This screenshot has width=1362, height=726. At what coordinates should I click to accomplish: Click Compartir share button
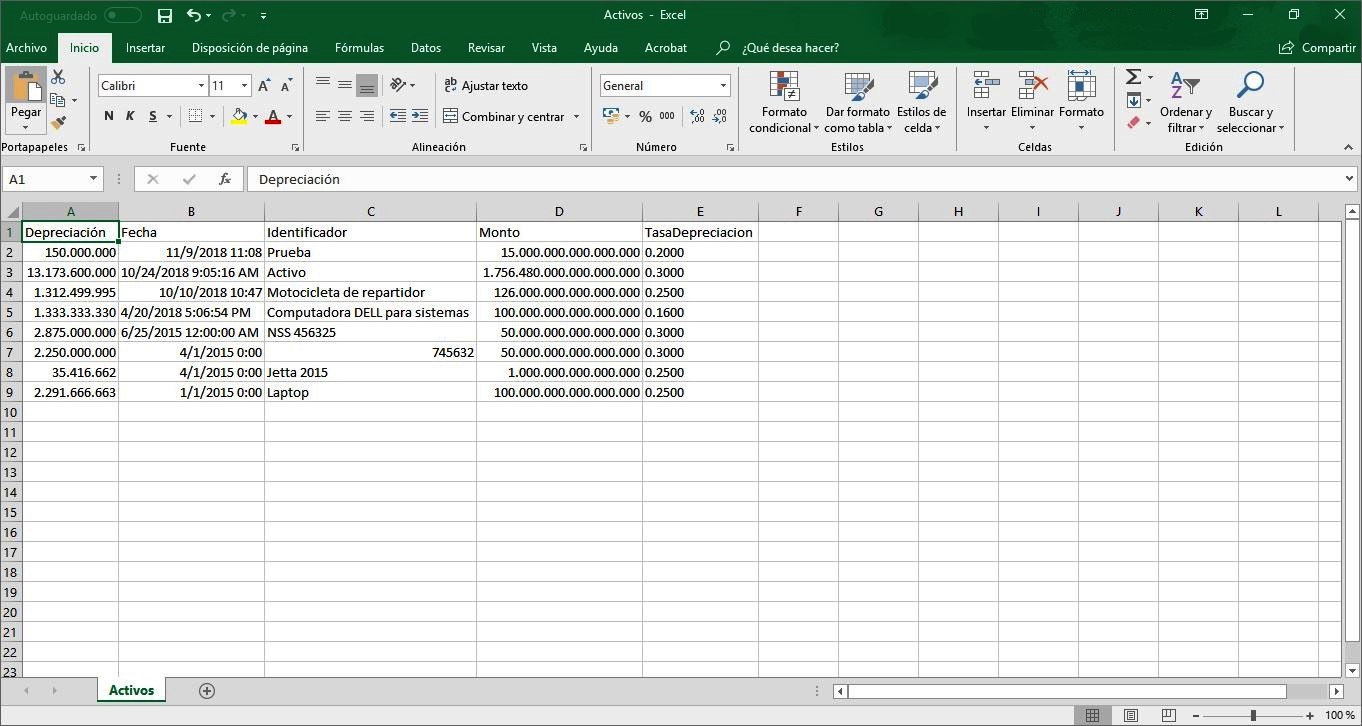click(x=1317, y=48)
